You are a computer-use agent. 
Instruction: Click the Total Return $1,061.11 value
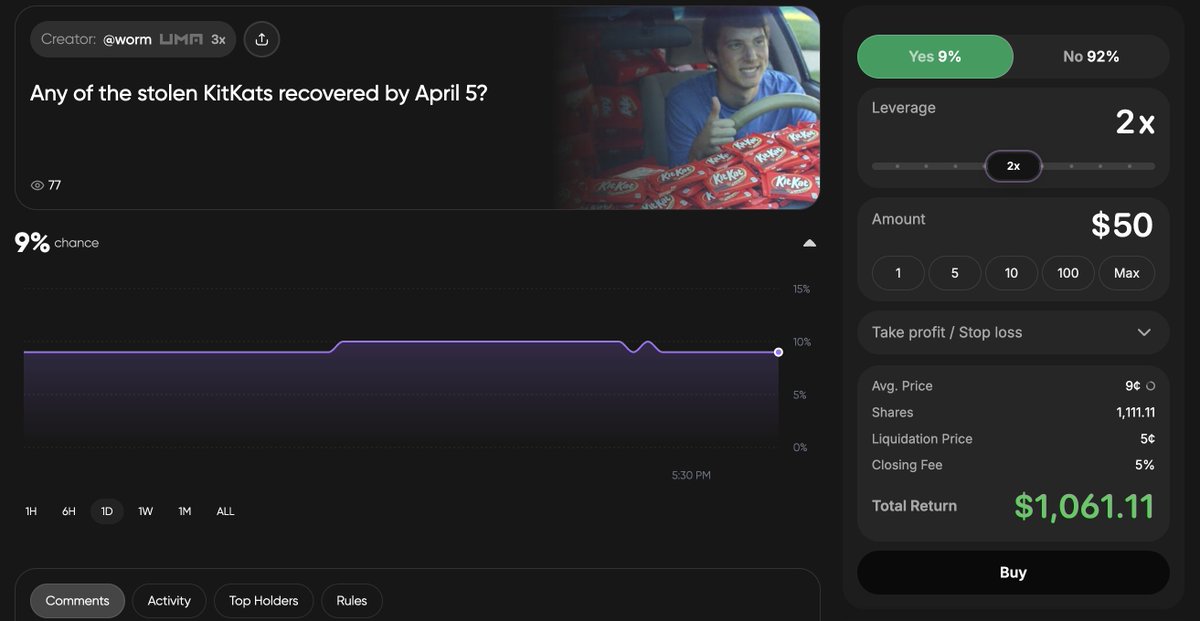pyautogui.click(x=1085, y=506)
